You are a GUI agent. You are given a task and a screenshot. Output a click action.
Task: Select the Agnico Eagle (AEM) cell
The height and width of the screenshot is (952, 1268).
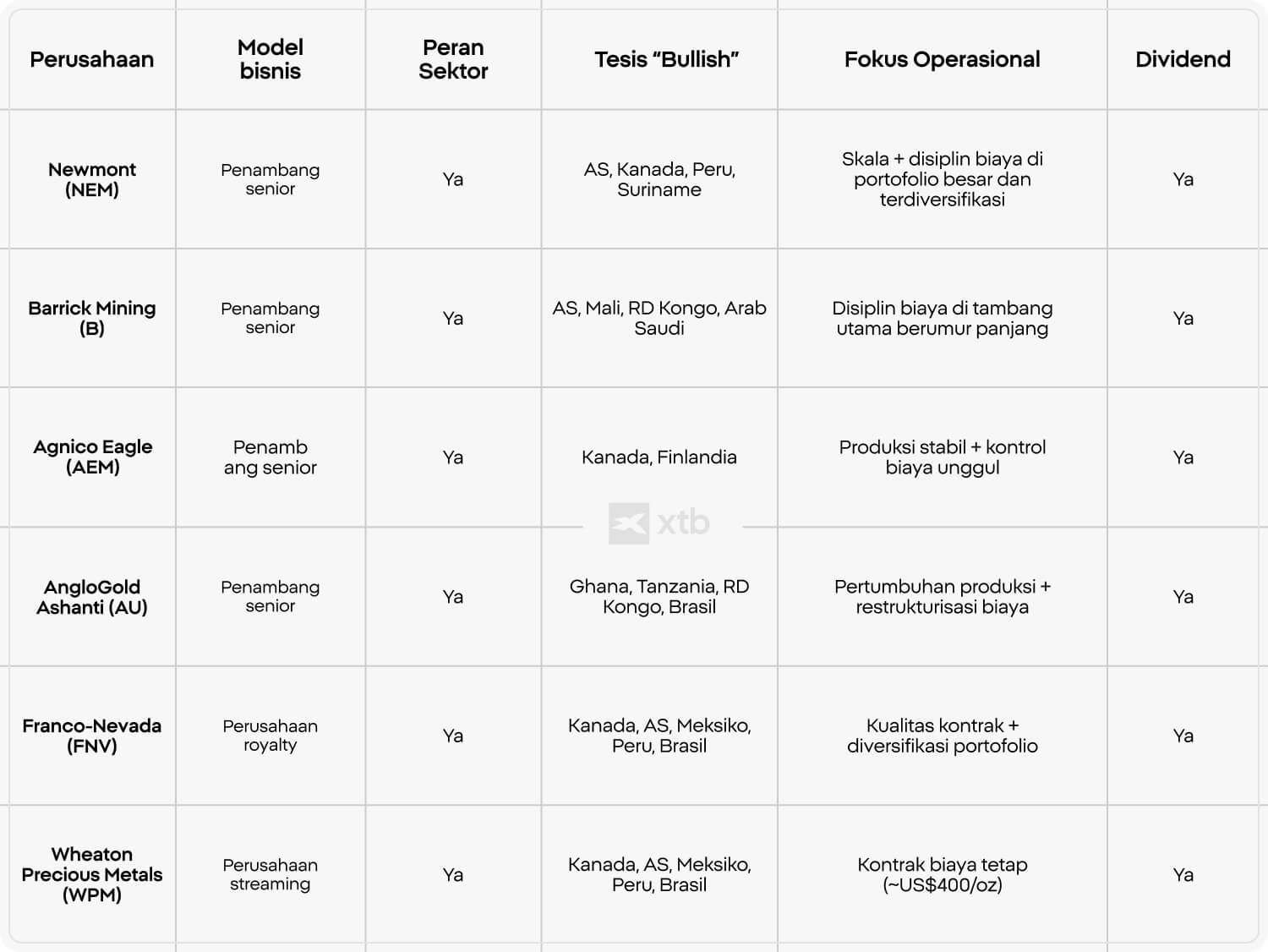(92, 457)
